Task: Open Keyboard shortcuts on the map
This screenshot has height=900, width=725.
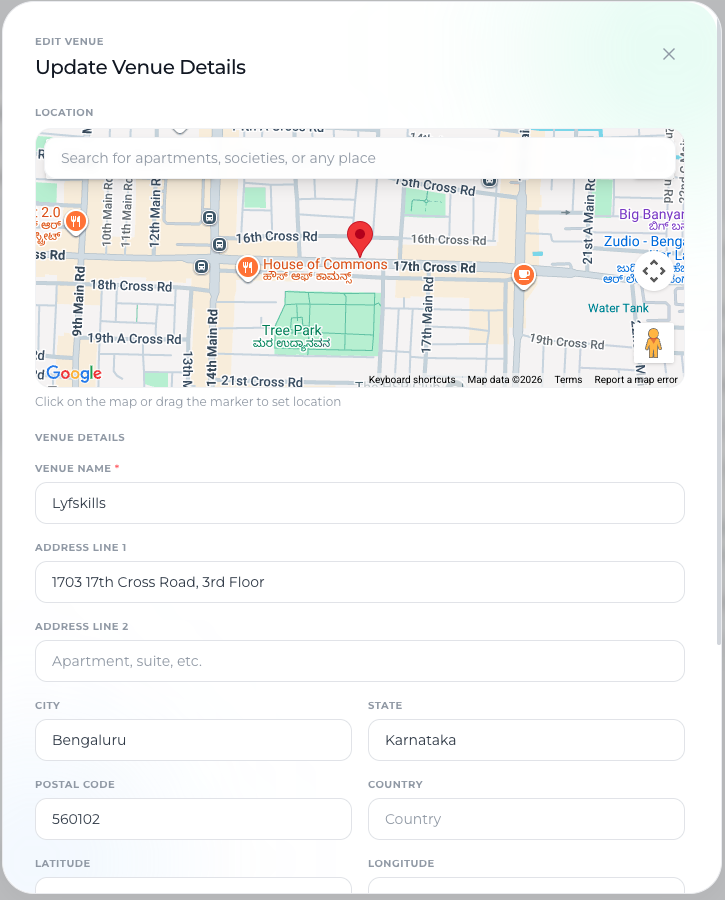Action: pyautogui.click(x=412, y=379)
